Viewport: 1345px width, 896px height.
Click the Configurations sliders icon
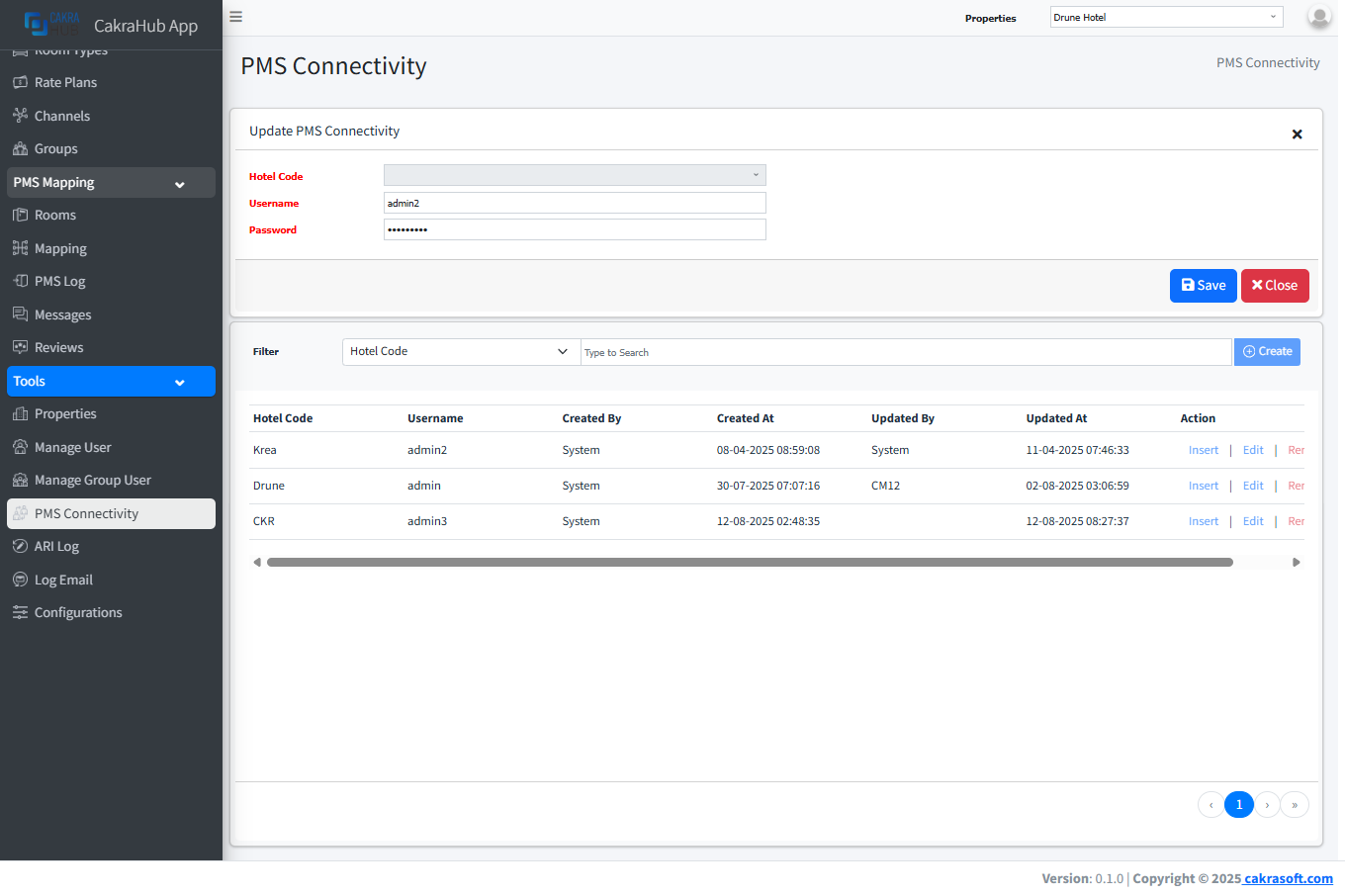(x=20, y=612)
